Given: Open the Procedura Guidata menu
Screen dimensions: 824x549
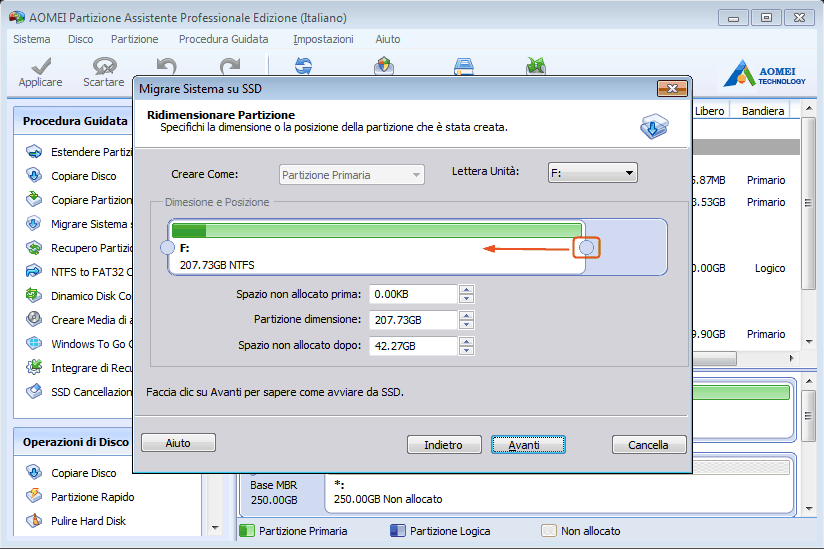Looking at the screenshot, I should click(x=223, y=39).
